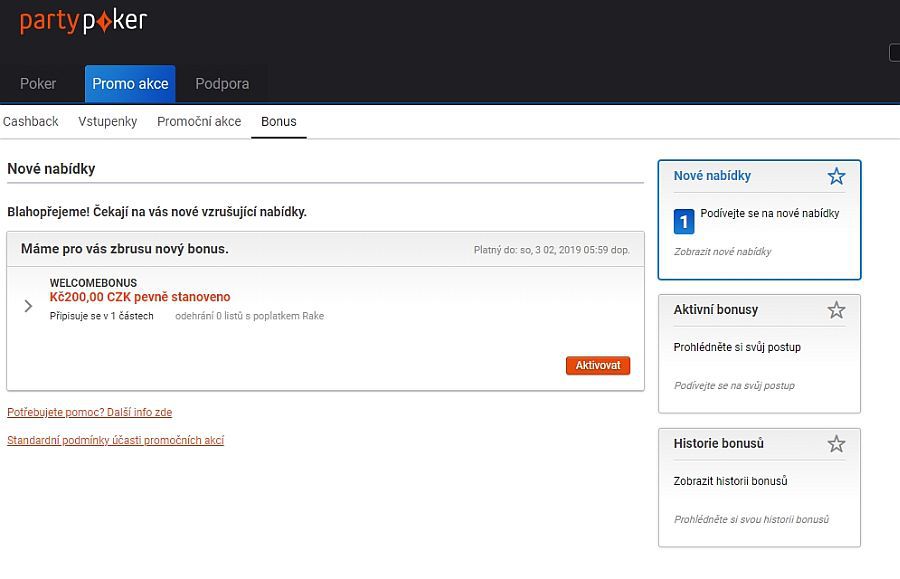Image resolution: width=900 pixels, height=579 pixels.
Task: Open the Promoční akce sub-tab
Action: [199, 122]
